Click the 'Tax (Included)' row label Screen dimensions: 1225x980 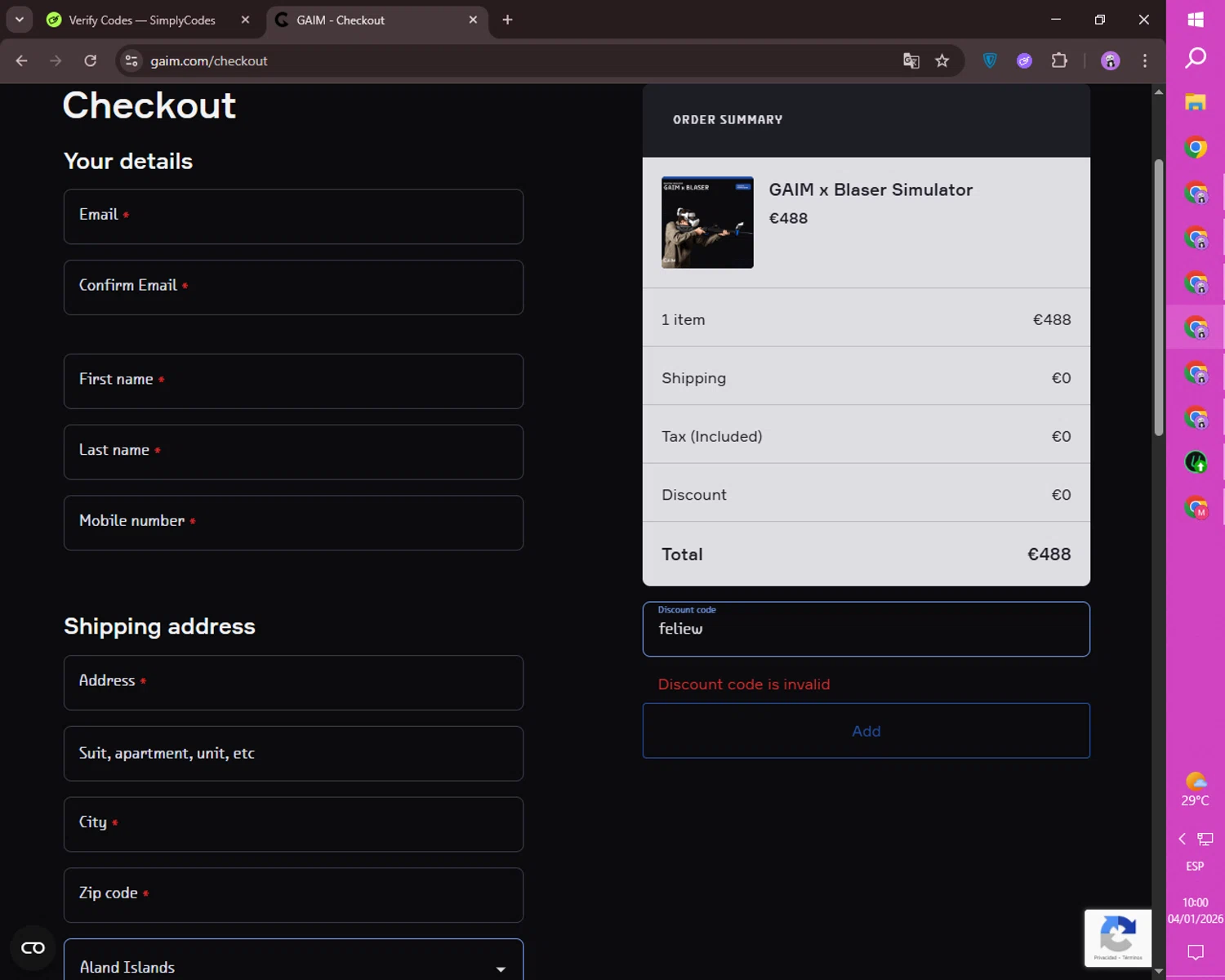coord(712,436)
